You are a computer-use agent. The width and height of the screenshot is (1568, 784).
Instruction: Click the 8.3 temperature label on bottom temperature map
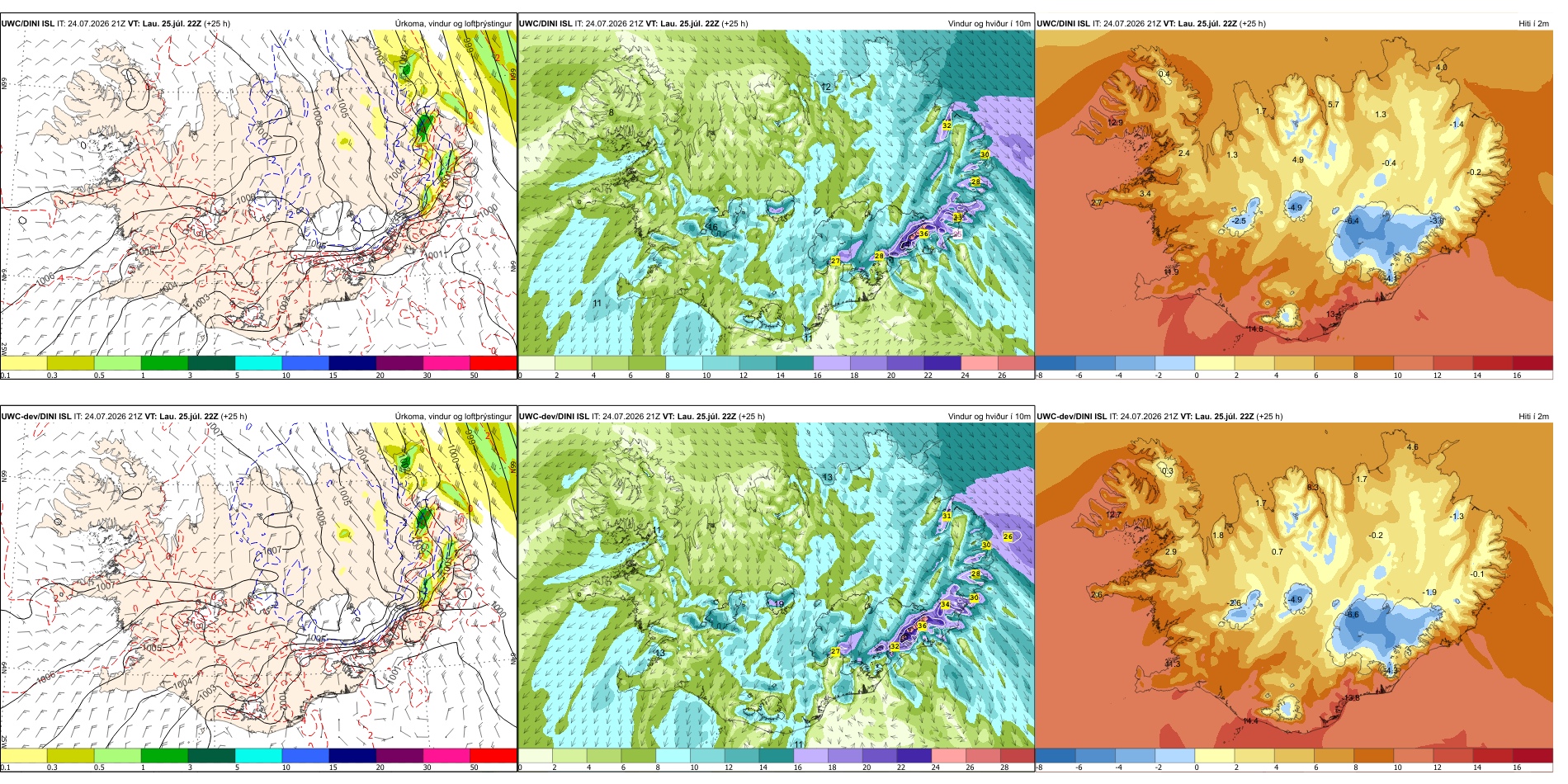(1313, 488)
